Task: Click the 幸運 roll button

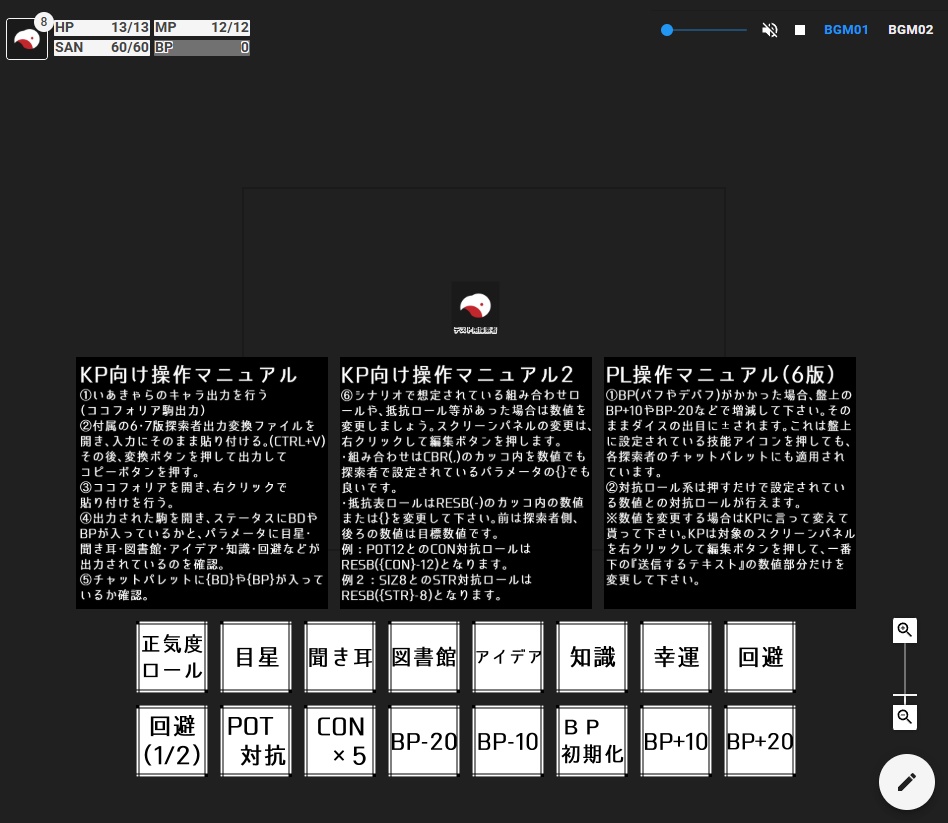Action: tap(677, 657)
